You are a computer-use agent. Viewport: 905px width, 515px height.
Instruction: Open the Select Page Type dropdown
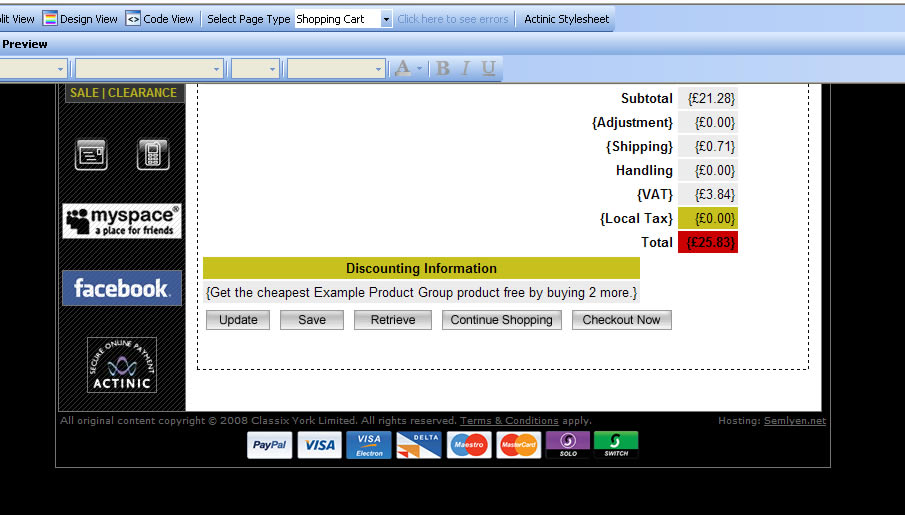[x=386, y=19]
